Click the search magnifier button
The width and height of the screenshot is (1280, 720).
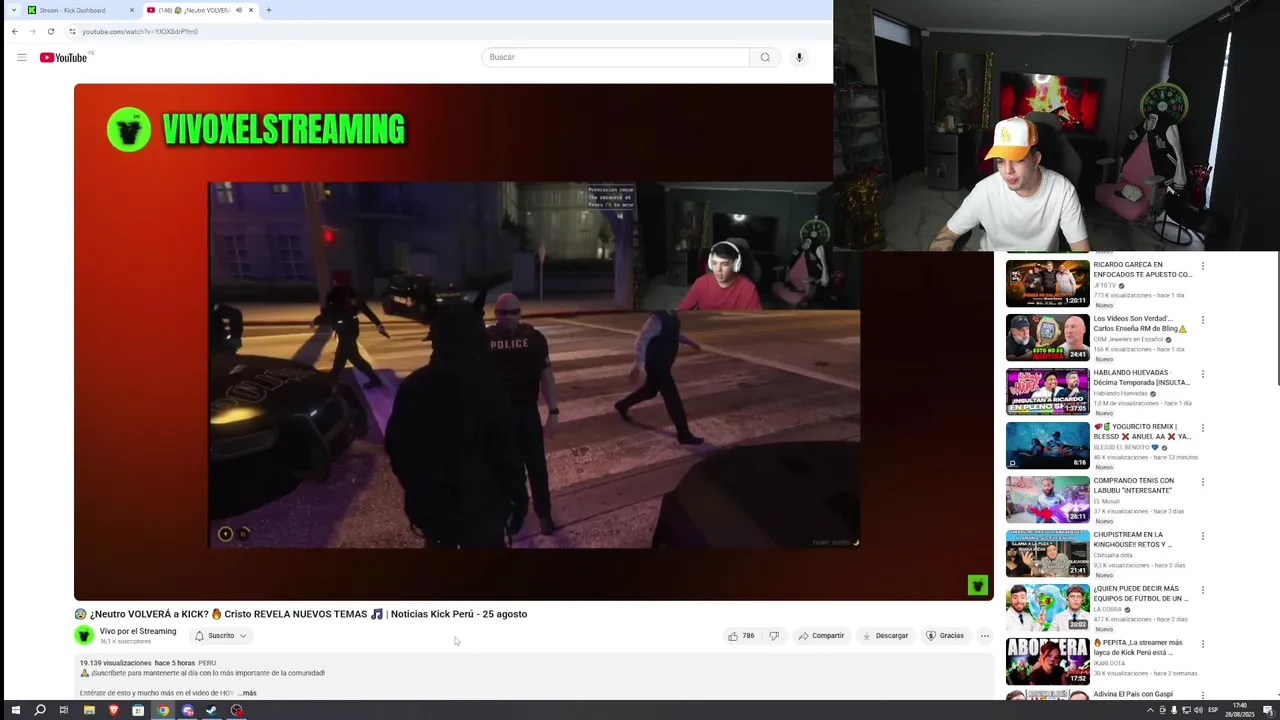click(765, 57)
